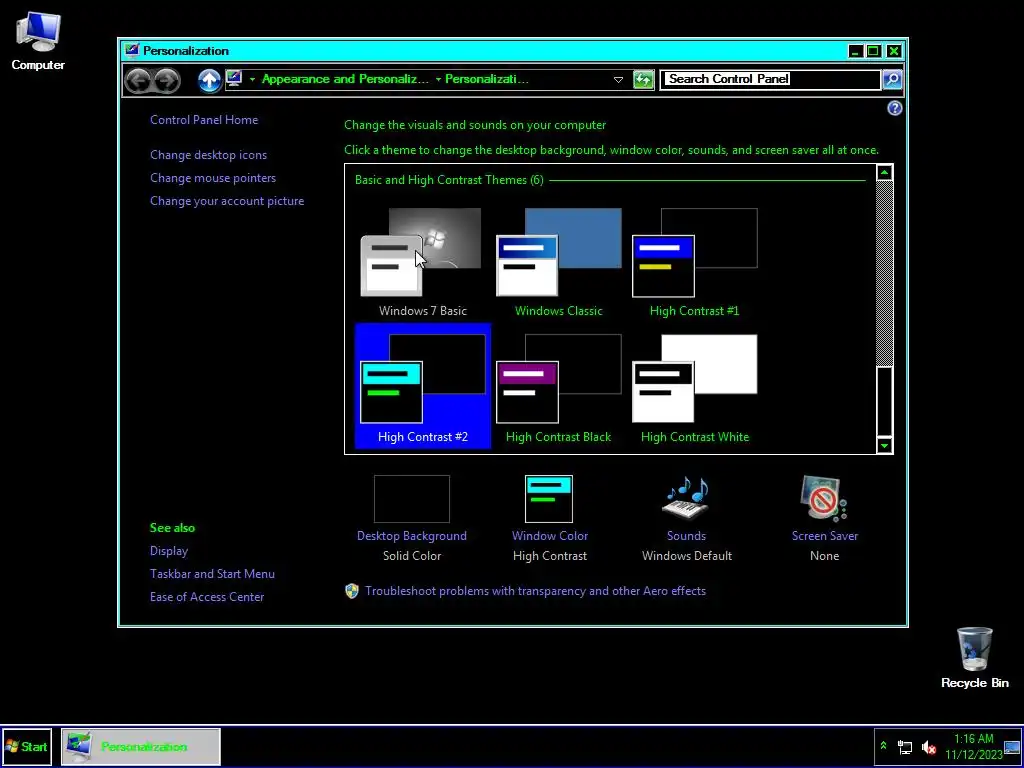This screenshot has height=768, width=1024.
Task: Select the Windows 7 Basic theme
Action: point(423,263)
